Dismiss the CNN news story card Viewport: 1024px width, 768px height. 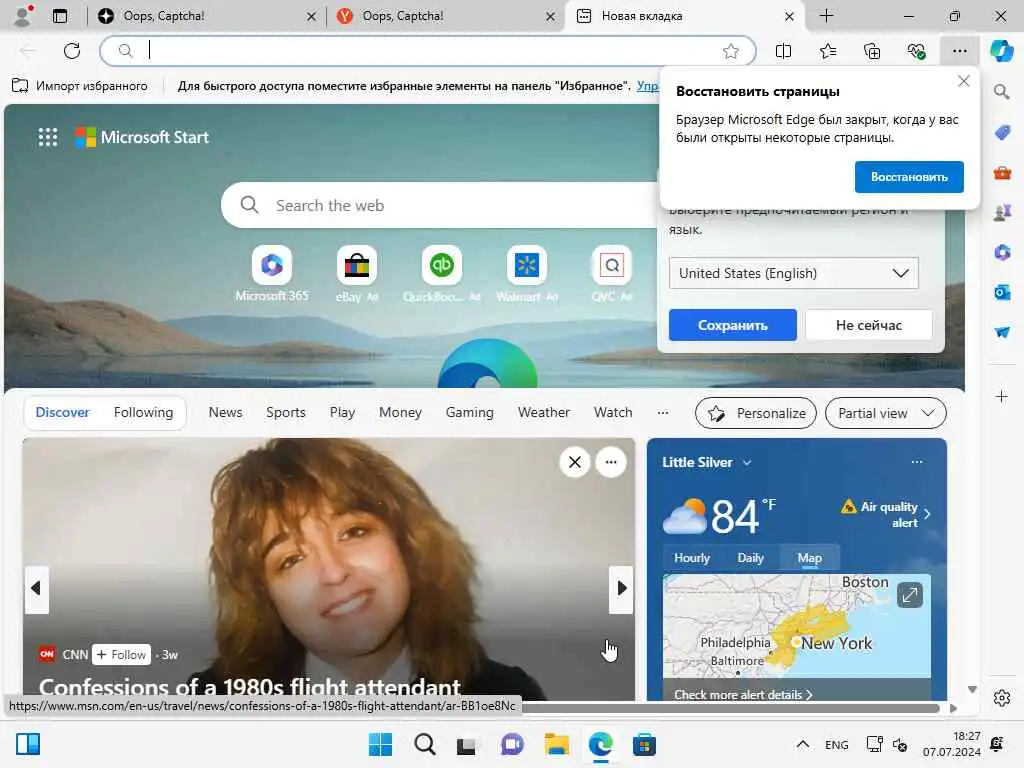click(x=575, y=462)
